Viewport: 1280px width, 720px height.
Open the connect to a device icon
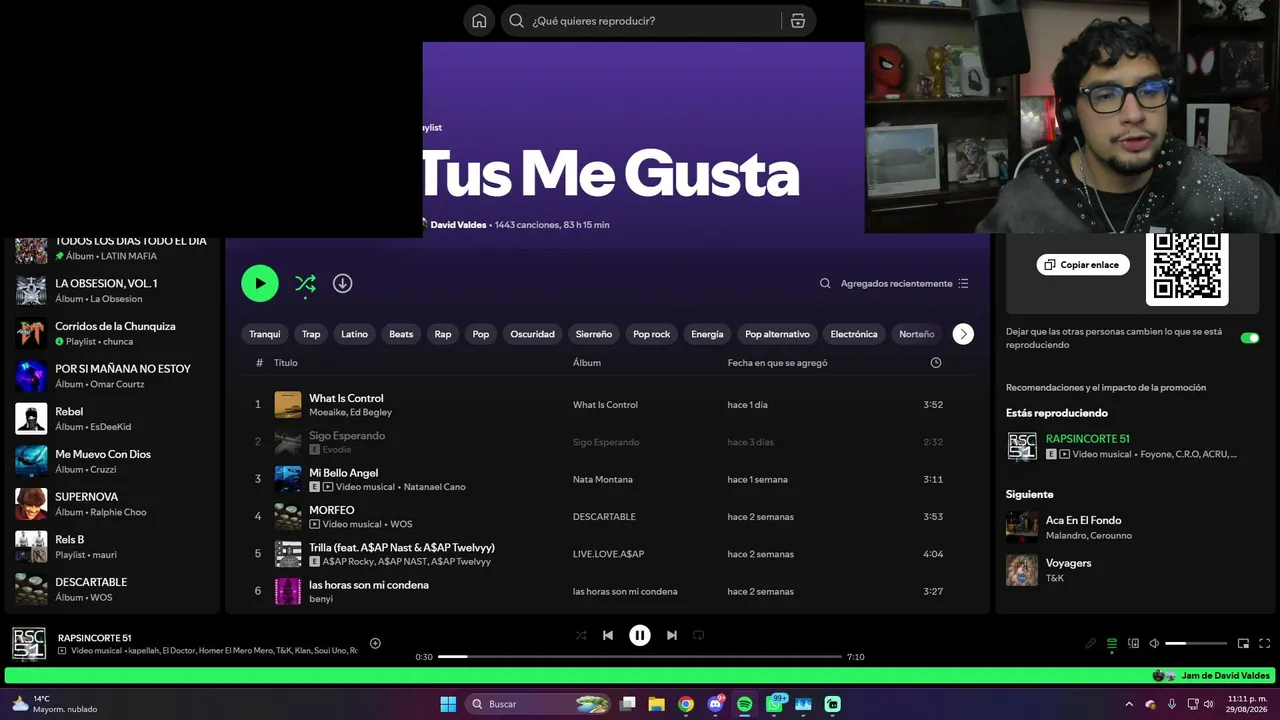[1133, 644]
